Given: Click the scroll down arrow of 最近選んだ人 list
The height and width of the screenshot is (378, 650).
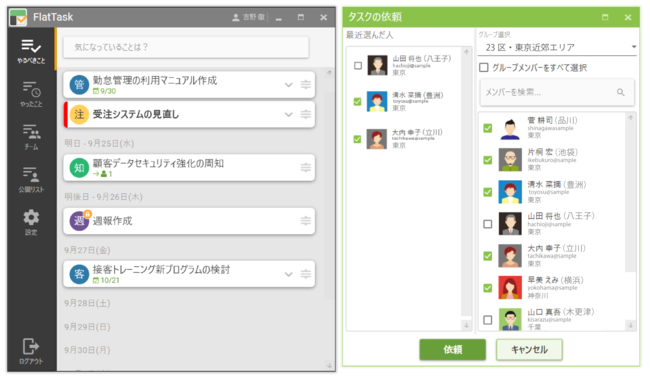Looking at the screenshot, I should click(x=466, y=325).
